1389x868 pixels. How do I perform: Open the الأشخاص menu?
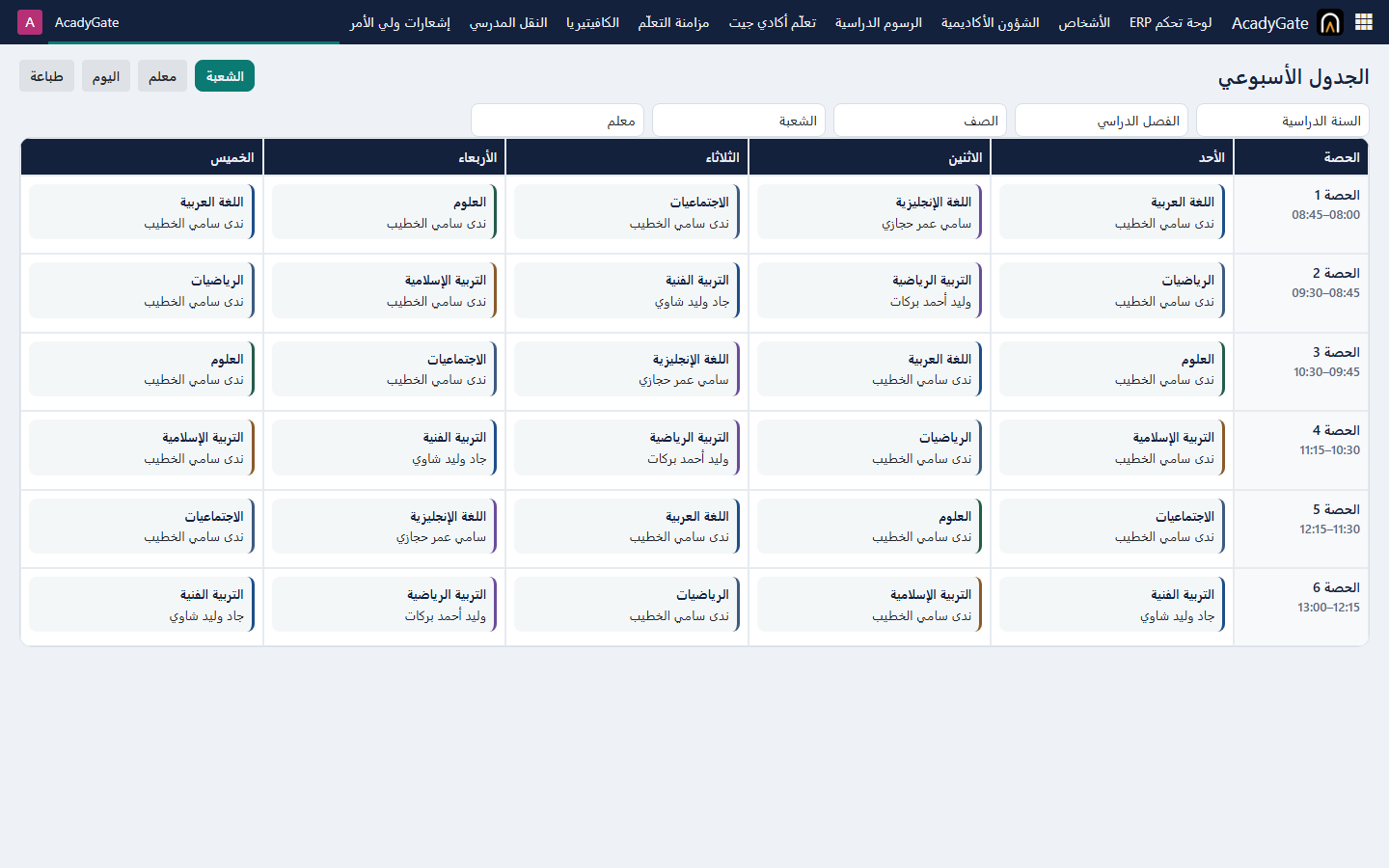[x=1084, y=22]
